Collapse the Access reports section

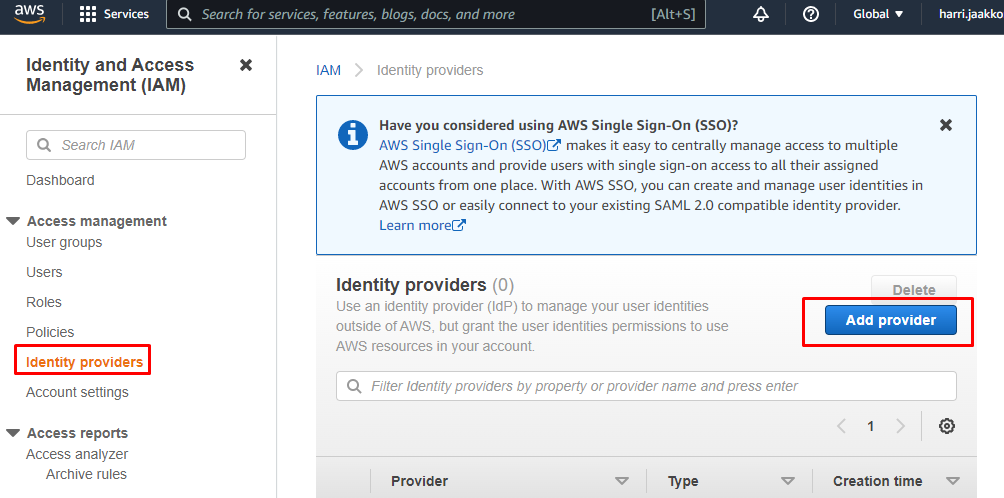pyautogui.click(x=13, y=433)
